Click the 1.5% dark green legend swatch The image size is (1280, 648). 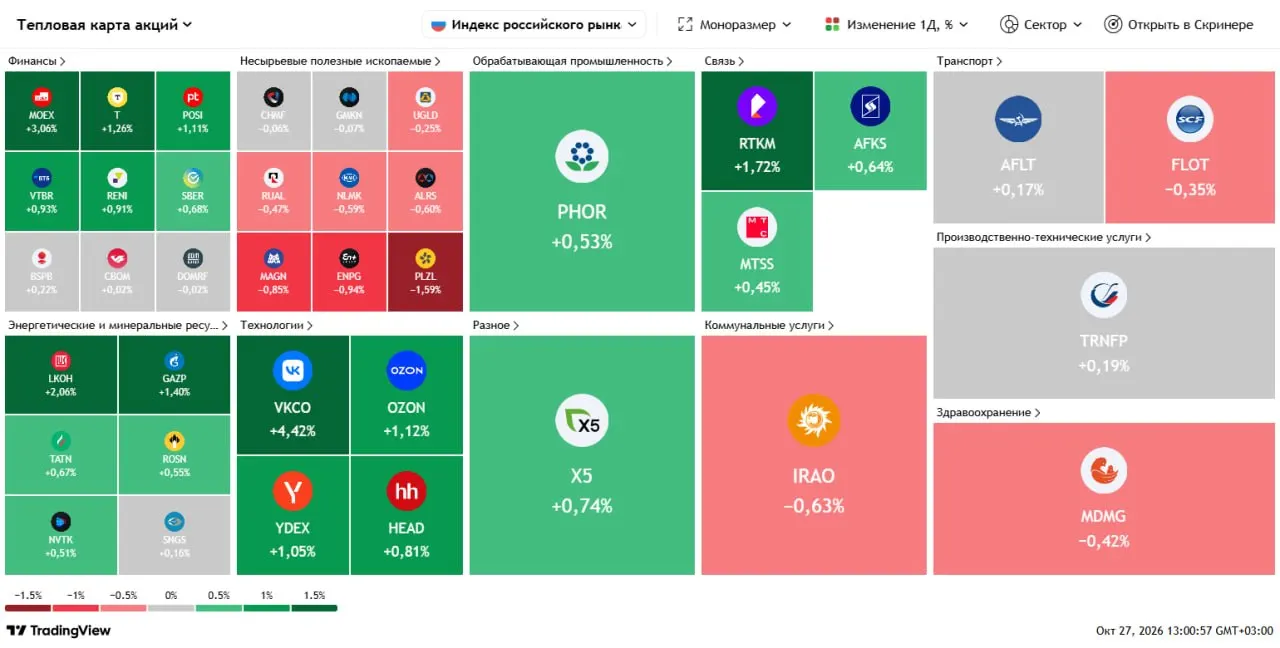tap(314, 608)
